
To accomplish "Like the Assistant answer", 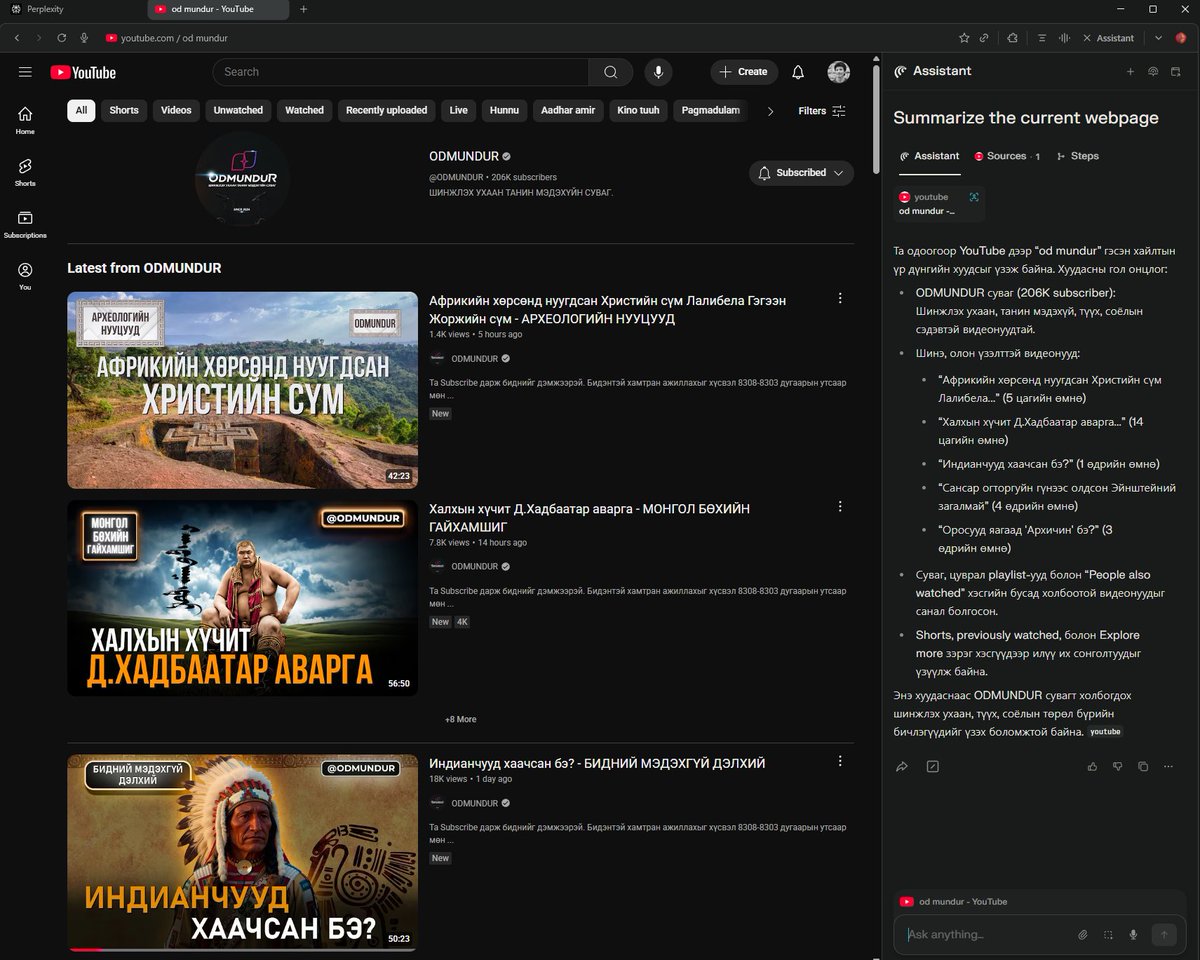I will [1092, 767].
